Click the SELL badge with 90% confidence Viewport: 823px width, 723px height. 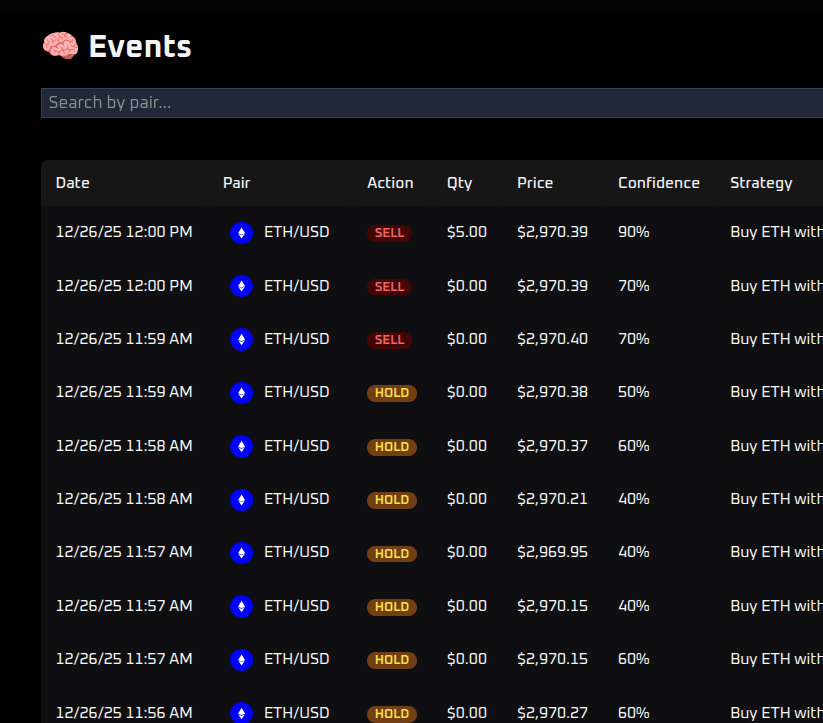click(x=389, y=232)
